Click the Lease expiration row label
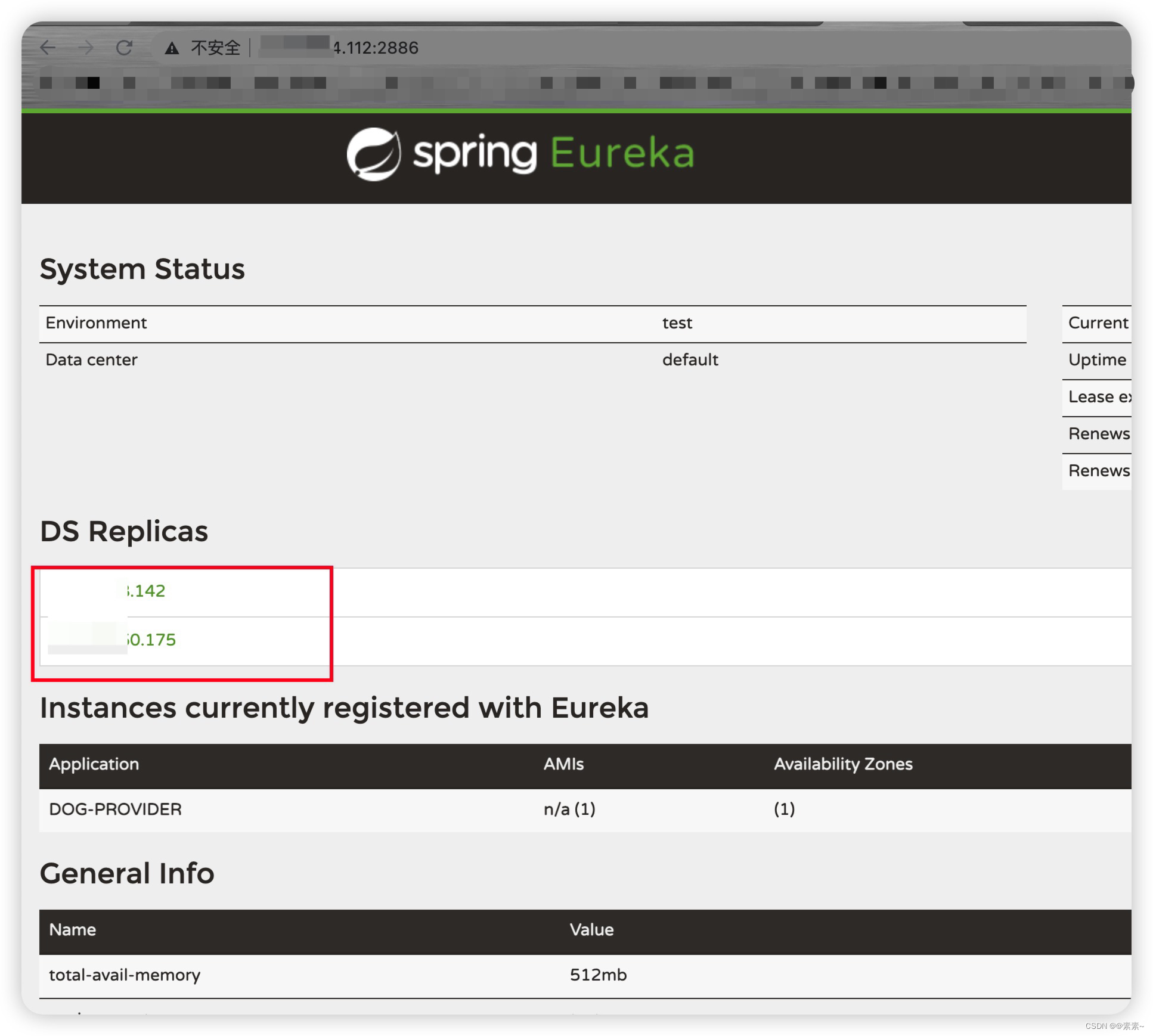Viewport: 1153px width, 1036px height. tap(1099, 396)
